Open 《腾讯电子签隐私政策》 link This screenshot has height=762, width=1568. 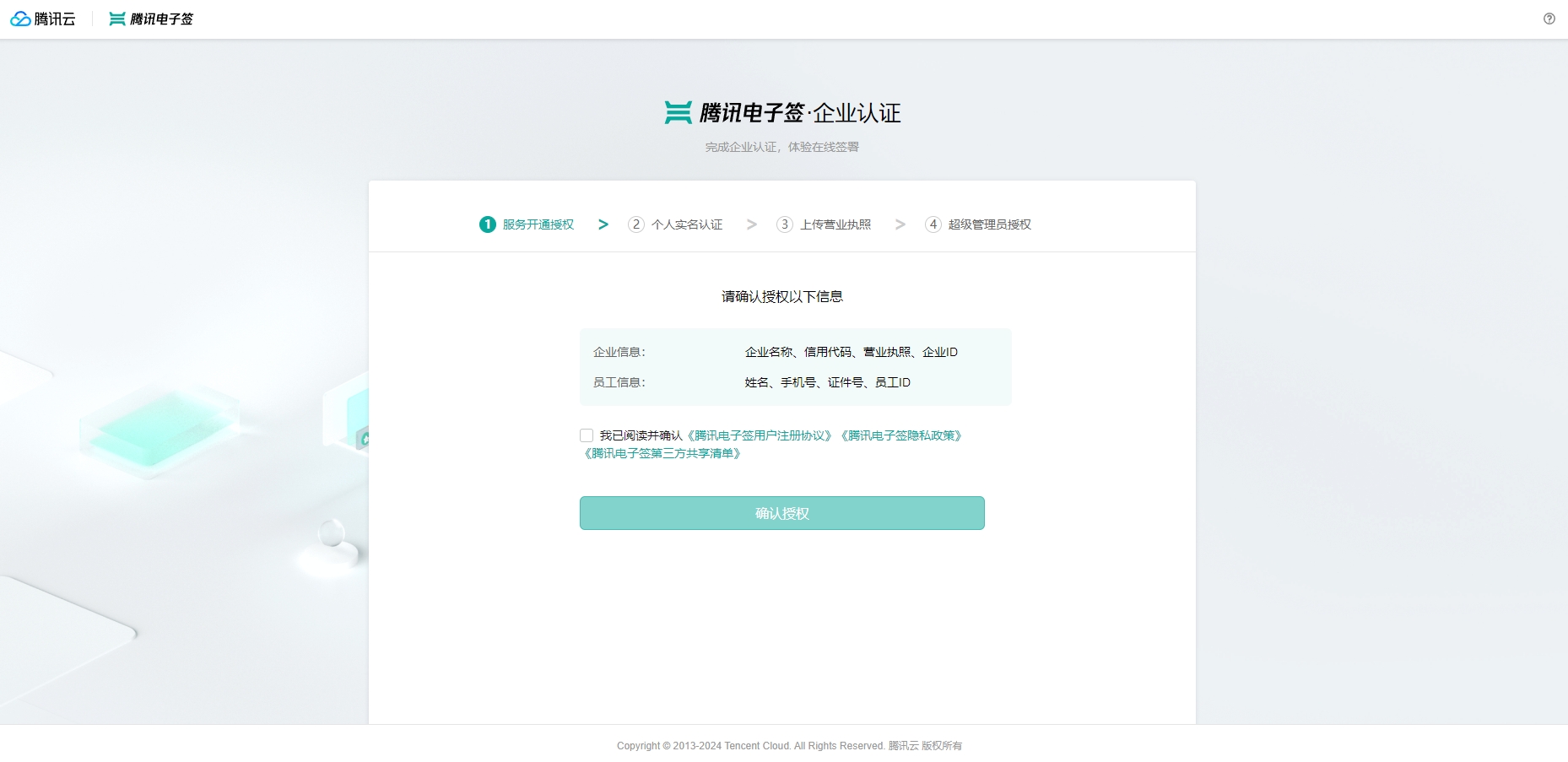point(901,435)
